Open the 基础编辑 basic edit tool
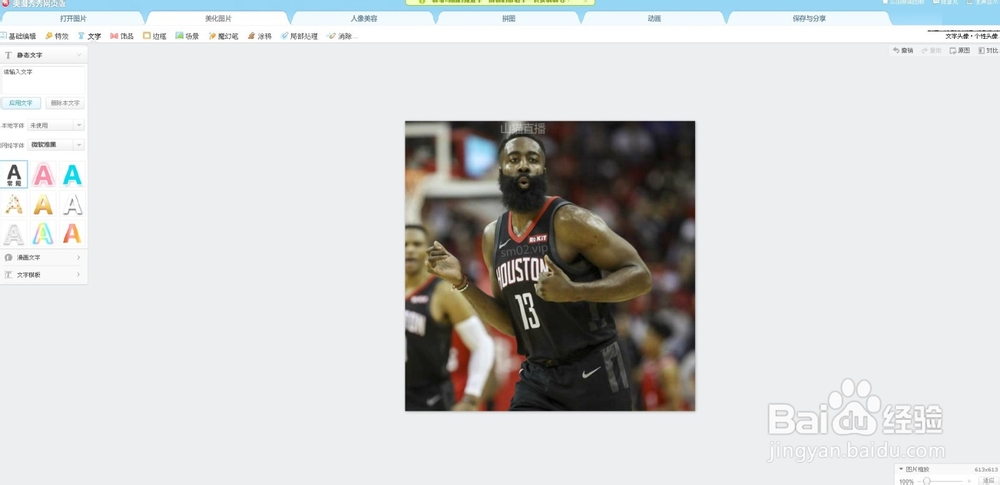Image resolution: width=1000 pixels, height=485 pixels. [18, 36]
